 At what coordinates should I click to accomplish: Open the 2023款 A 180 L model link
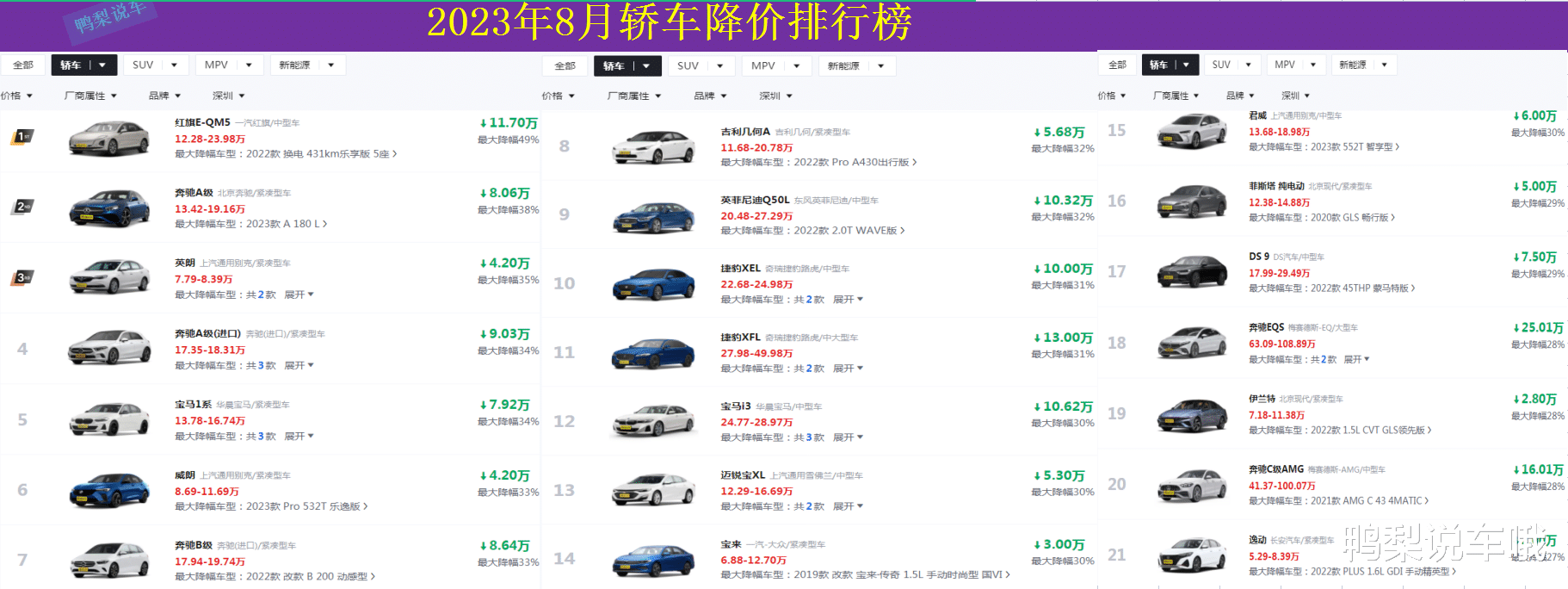(287, 224)
